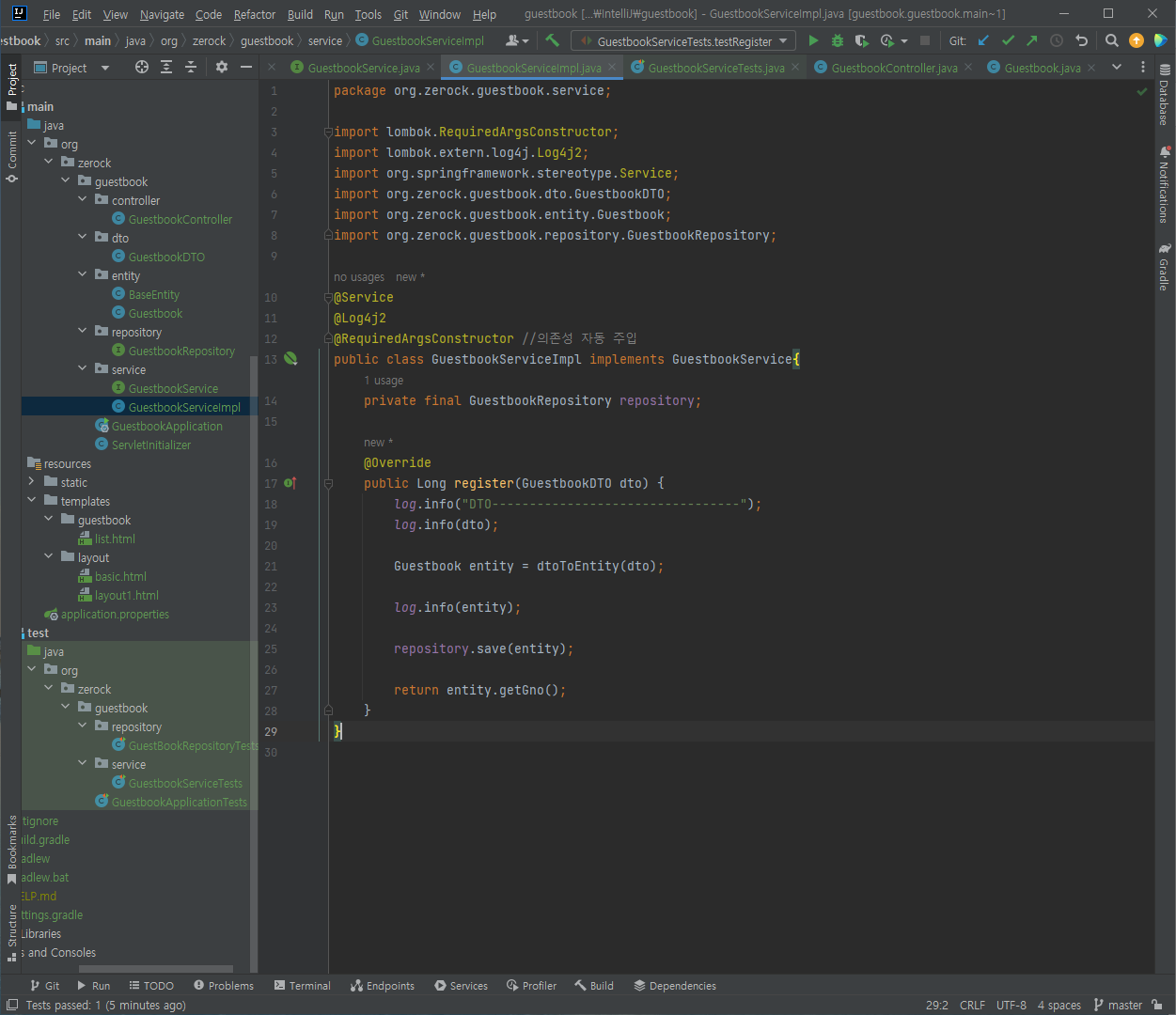Expand all nodes in Project panel

[166, 67]
